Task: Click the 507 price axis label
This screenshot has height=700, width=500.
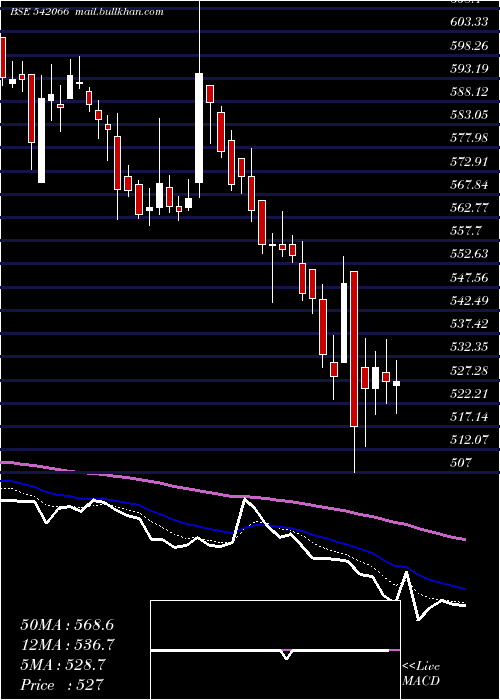Action: point(461,463)
